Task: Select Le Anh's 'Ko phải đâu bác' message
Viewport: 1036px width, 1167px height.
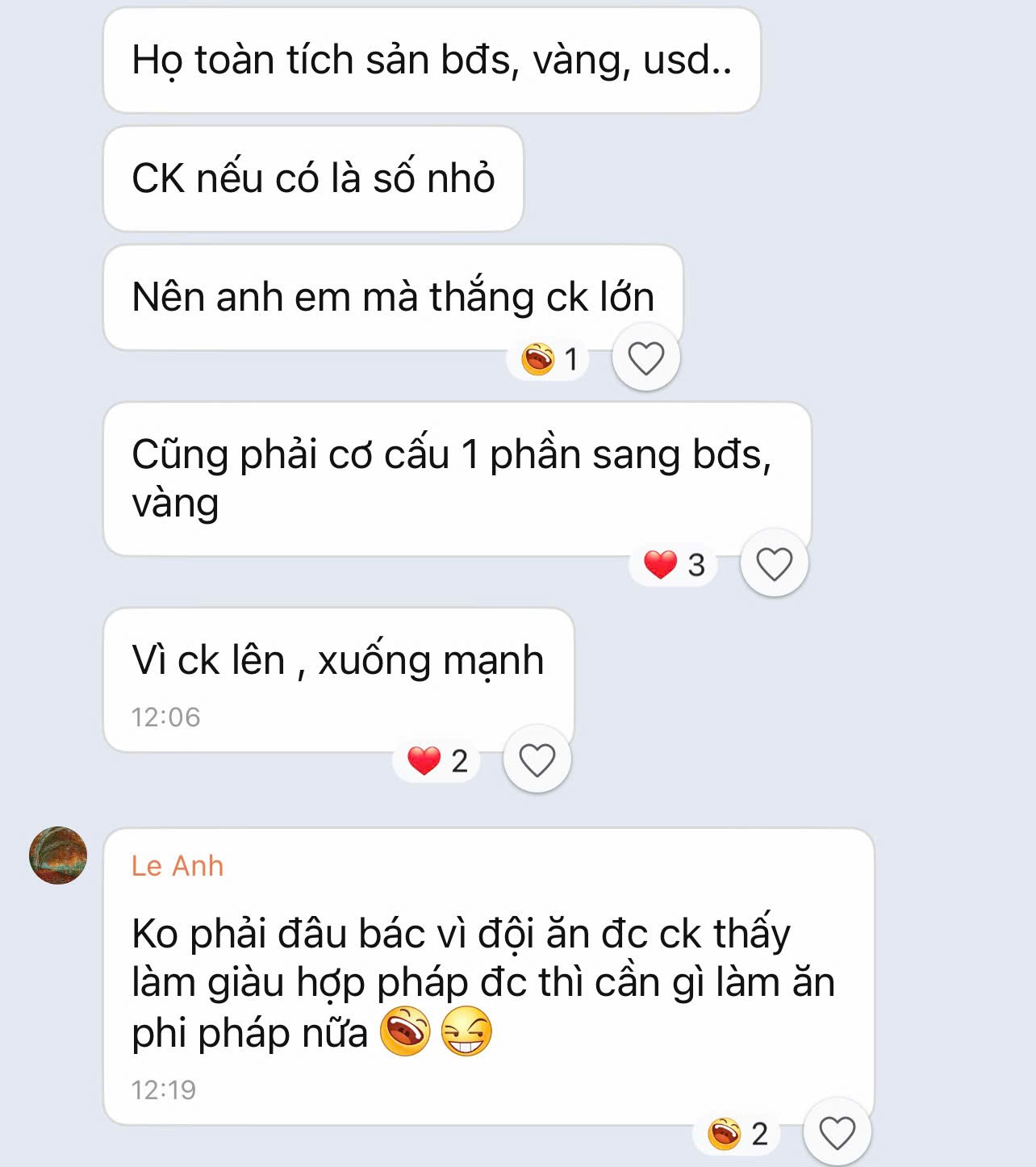Action: click(489, 977)
